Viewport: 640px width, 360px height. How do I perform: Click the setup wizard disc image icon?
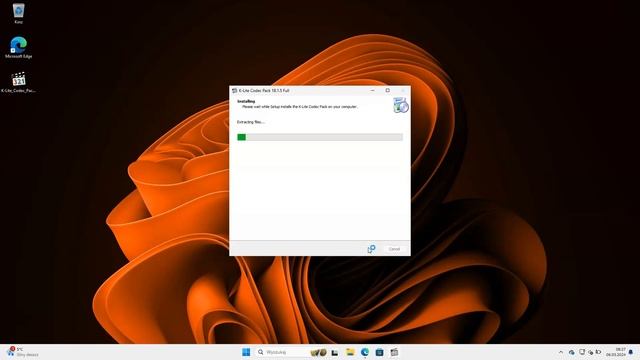coord(401,105)
